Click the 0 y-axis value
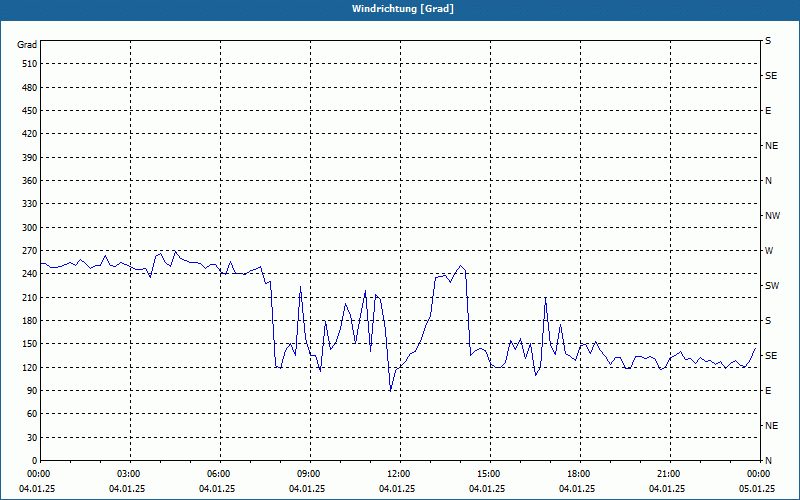Image resolution: width=800 pixels, height=500 pixels. 35,461
